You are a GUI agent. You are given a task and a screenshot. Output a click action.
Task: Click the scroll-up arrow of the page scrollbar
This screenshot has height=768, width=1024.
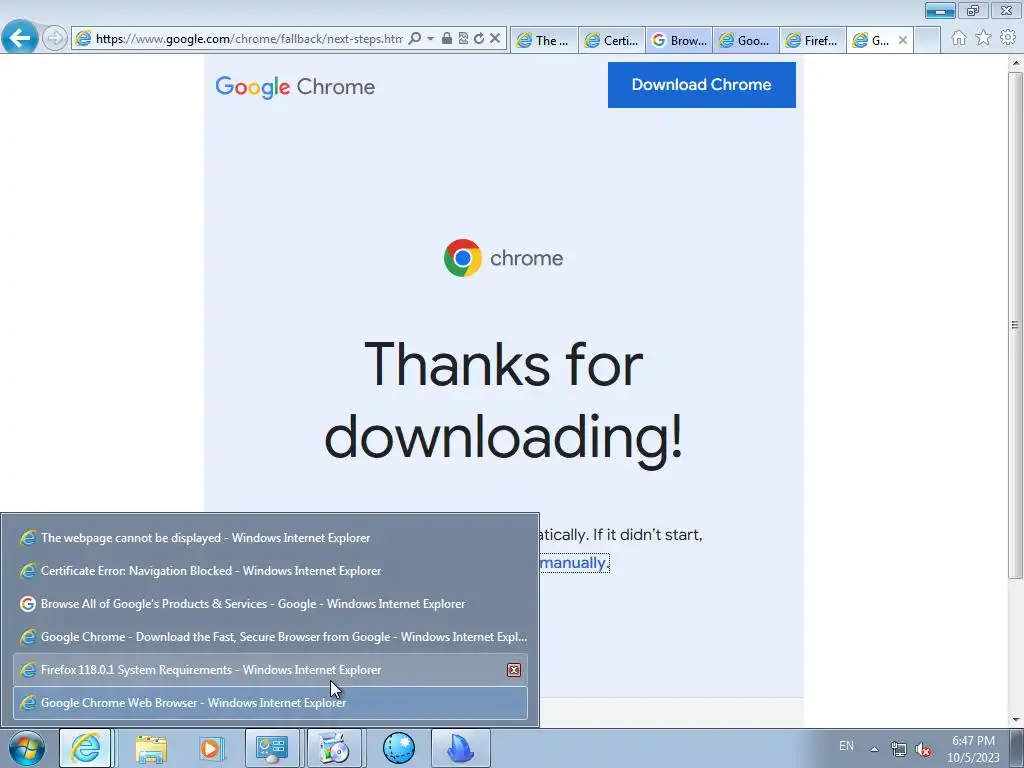point(1016,63)
